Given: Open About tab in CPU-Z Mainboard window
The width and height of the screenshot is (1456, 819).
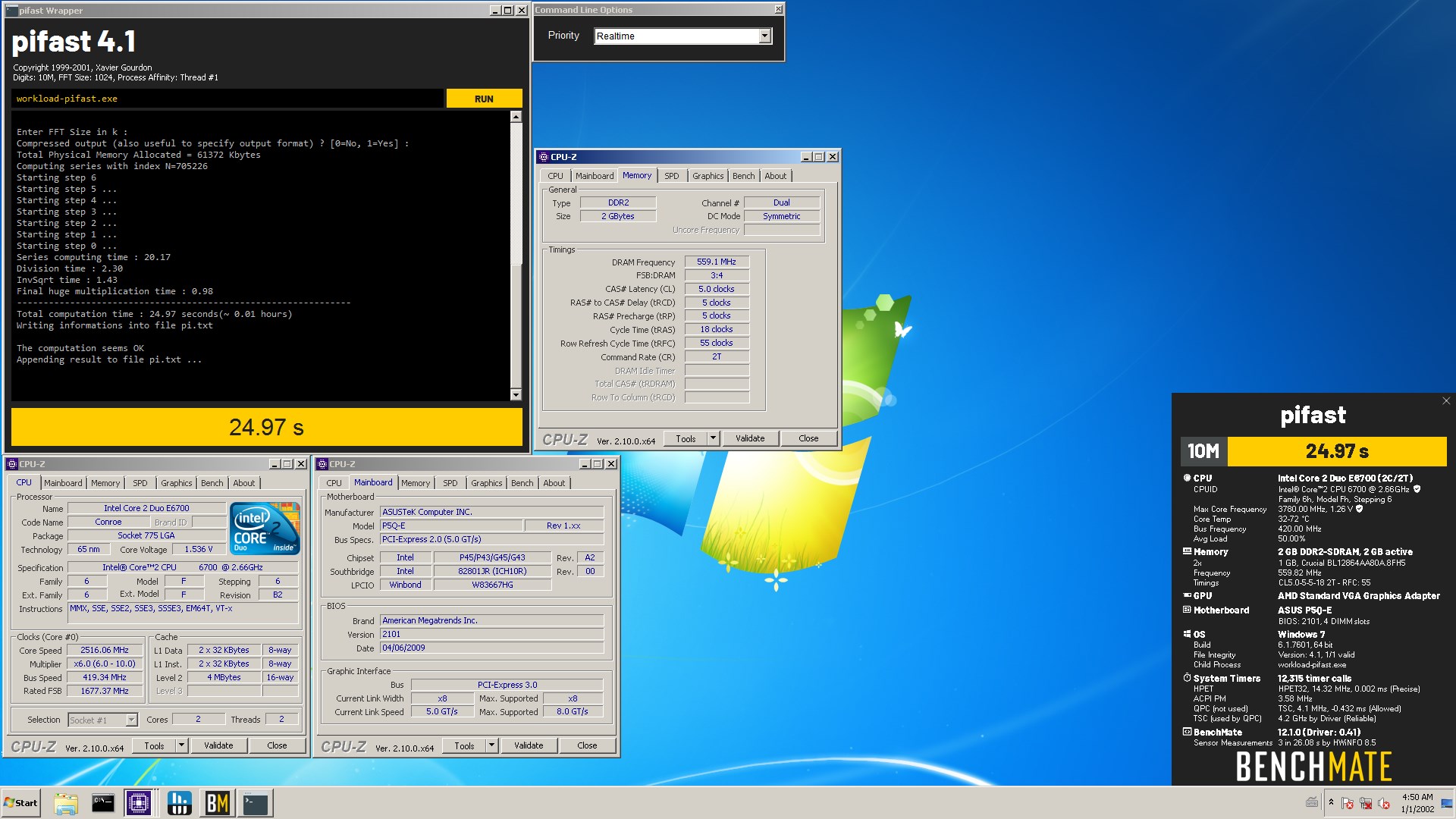Looking at the screenshot, I should [554, 483].
